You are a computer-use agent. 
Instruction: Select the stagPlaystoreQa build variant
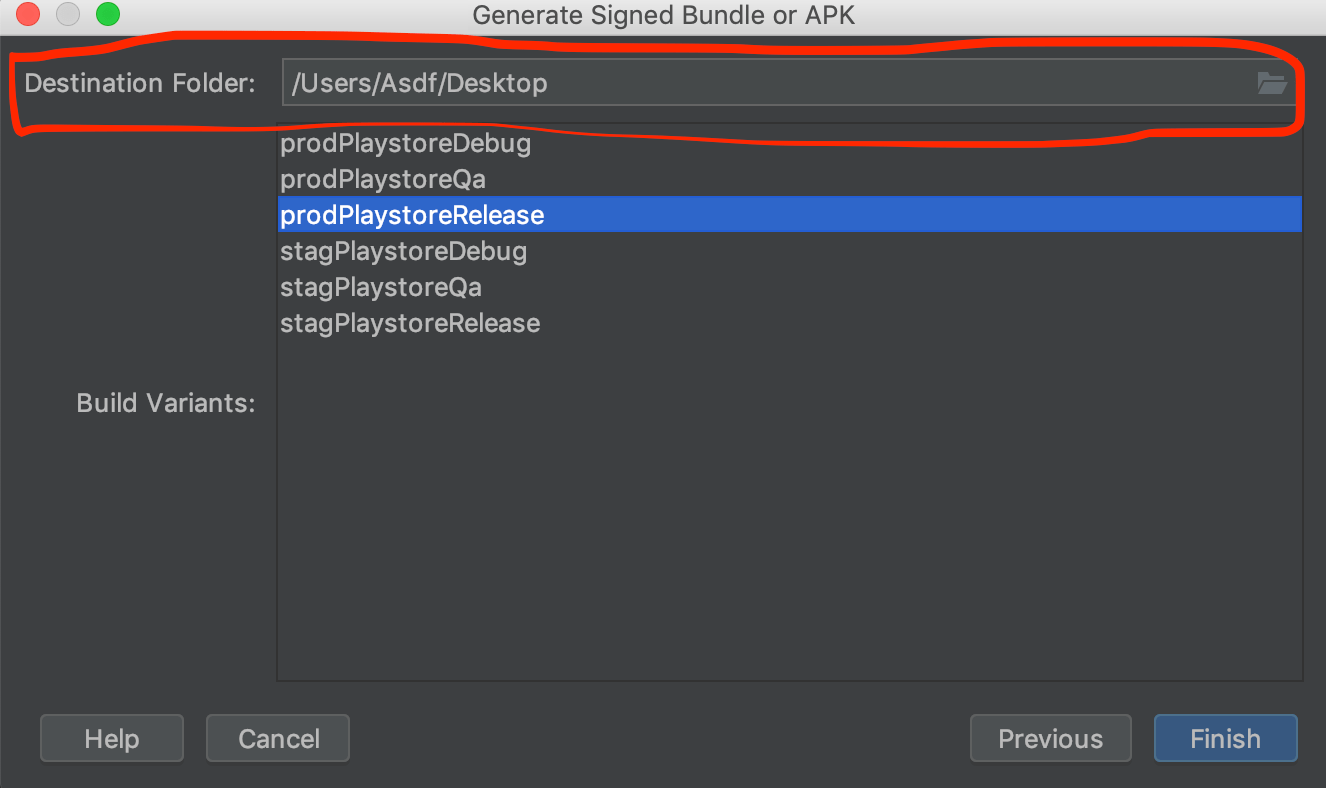tap(380, 287)
